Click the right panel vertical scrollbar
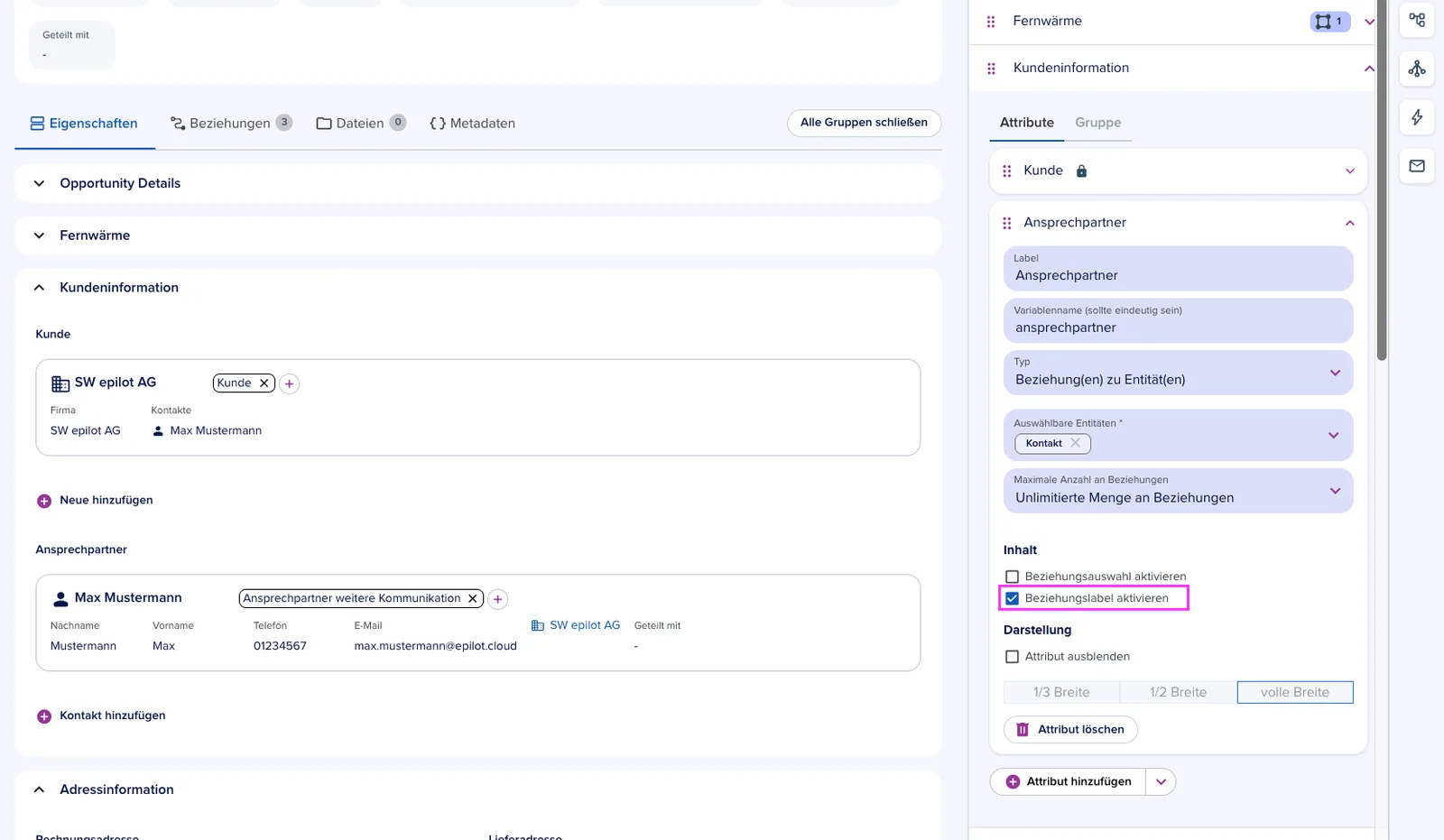The height and width of the screenshot is (840, 1444). pyautogui.click(x=1381, y=180)
